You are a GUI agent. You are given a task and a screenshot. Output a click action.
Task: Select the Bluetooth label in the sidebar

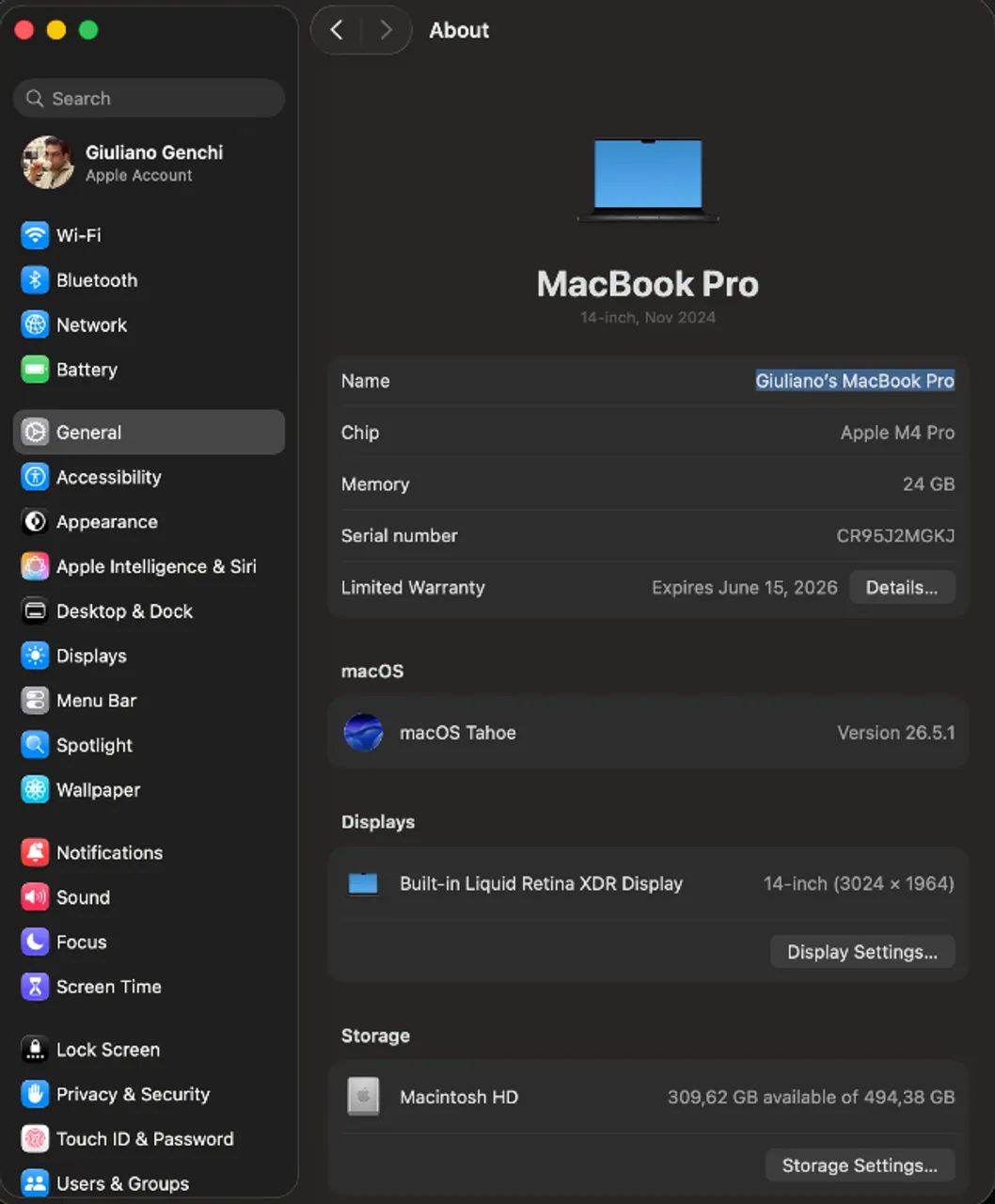pyautogui.click(x=97, y=280)
